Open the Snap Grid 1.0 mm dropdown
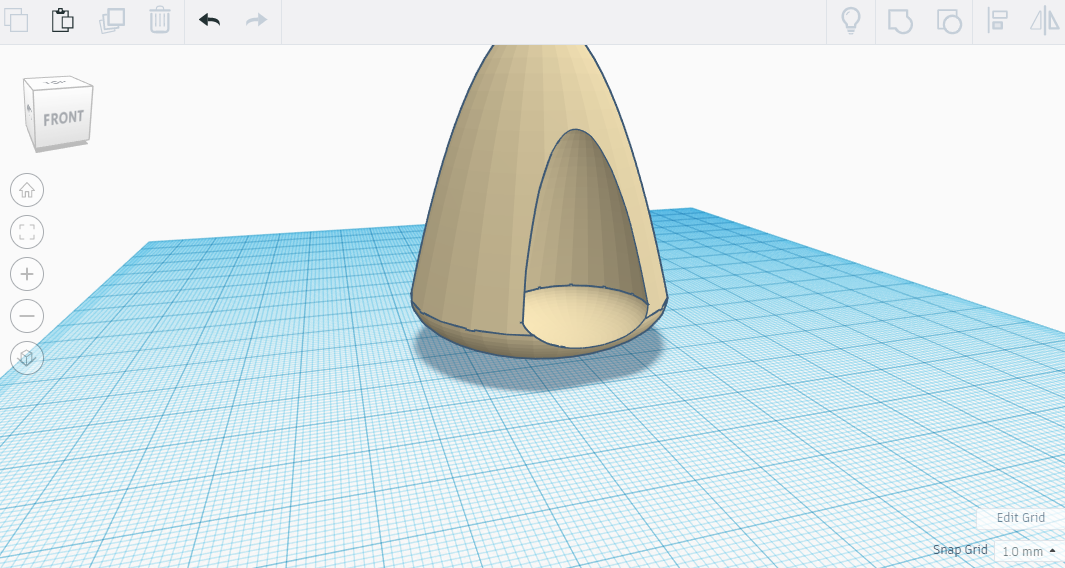1065x568 pixels. (x=1030, y=551)
